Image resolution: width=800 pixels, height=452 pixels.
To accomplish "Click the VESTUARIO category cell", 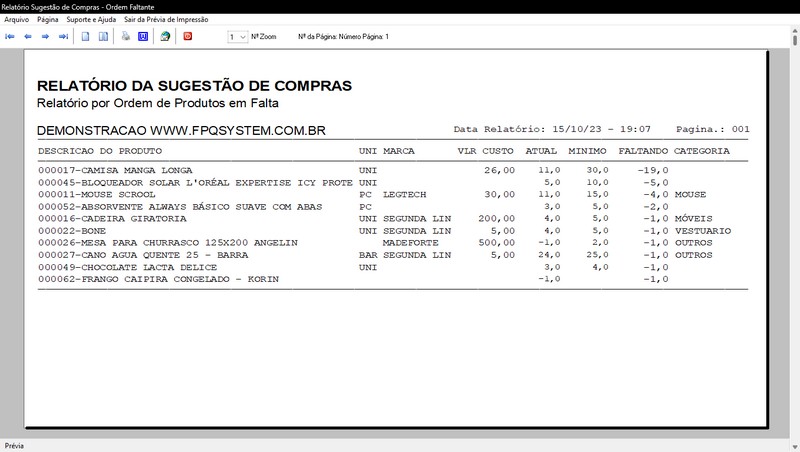I will pyautogui.click(x=703, y=231).
